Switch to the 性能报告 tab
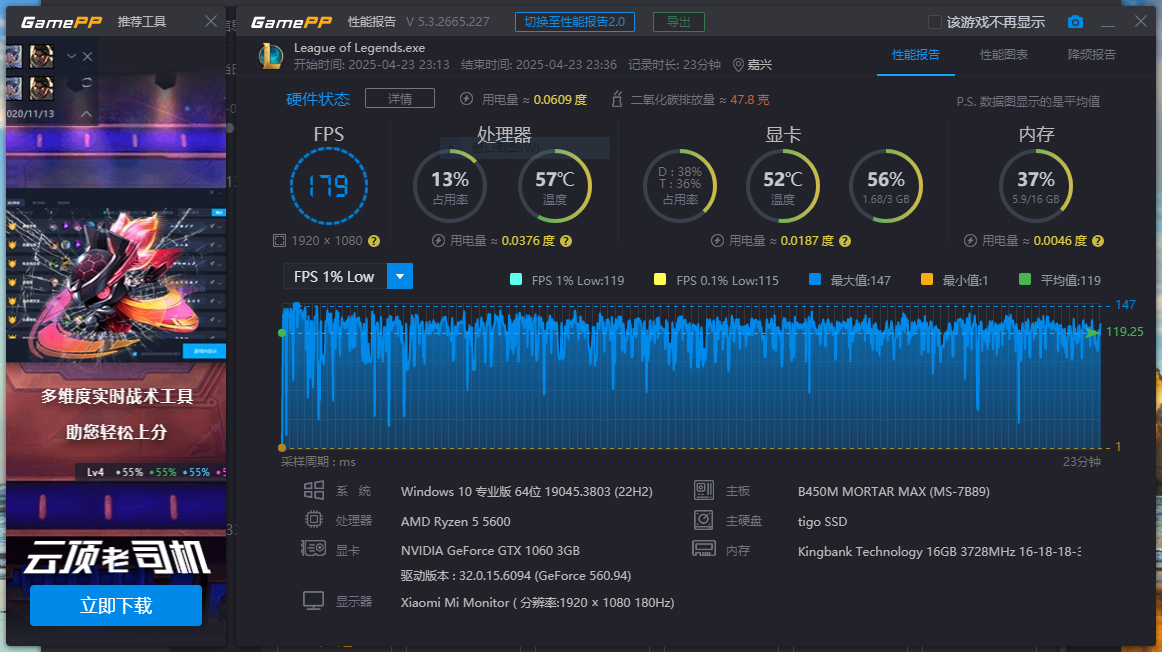This screenshot has height=652, width=1162. tap(915, 55)
